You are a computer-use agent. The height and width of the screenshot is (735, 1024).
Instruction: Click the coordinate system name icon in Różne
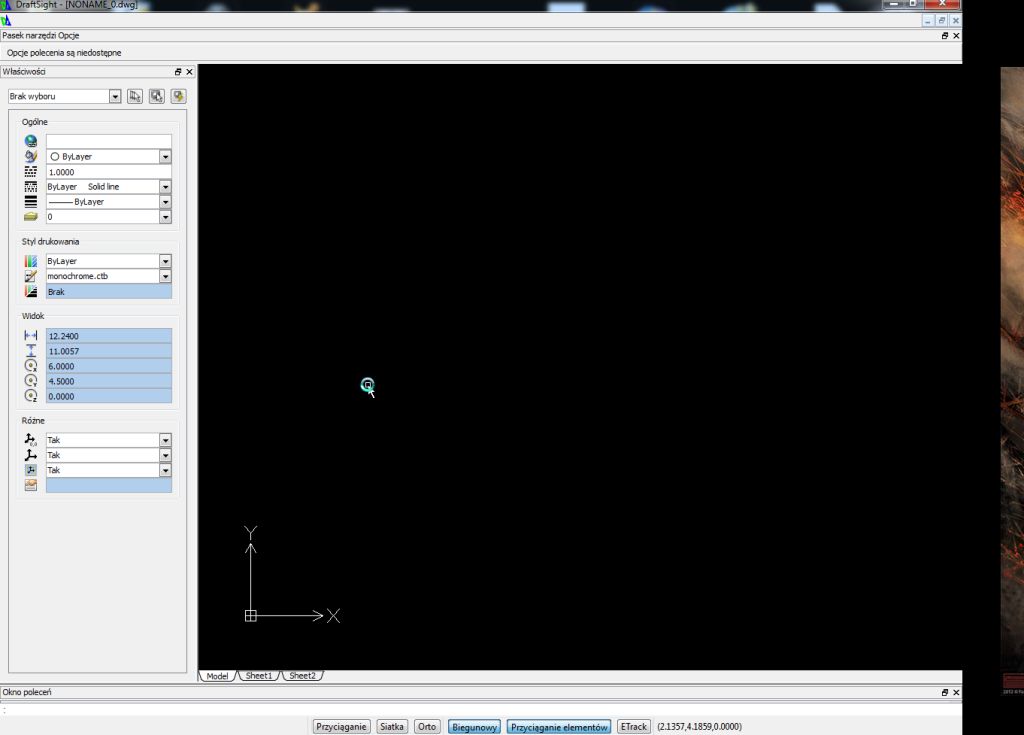pos(31,485)
